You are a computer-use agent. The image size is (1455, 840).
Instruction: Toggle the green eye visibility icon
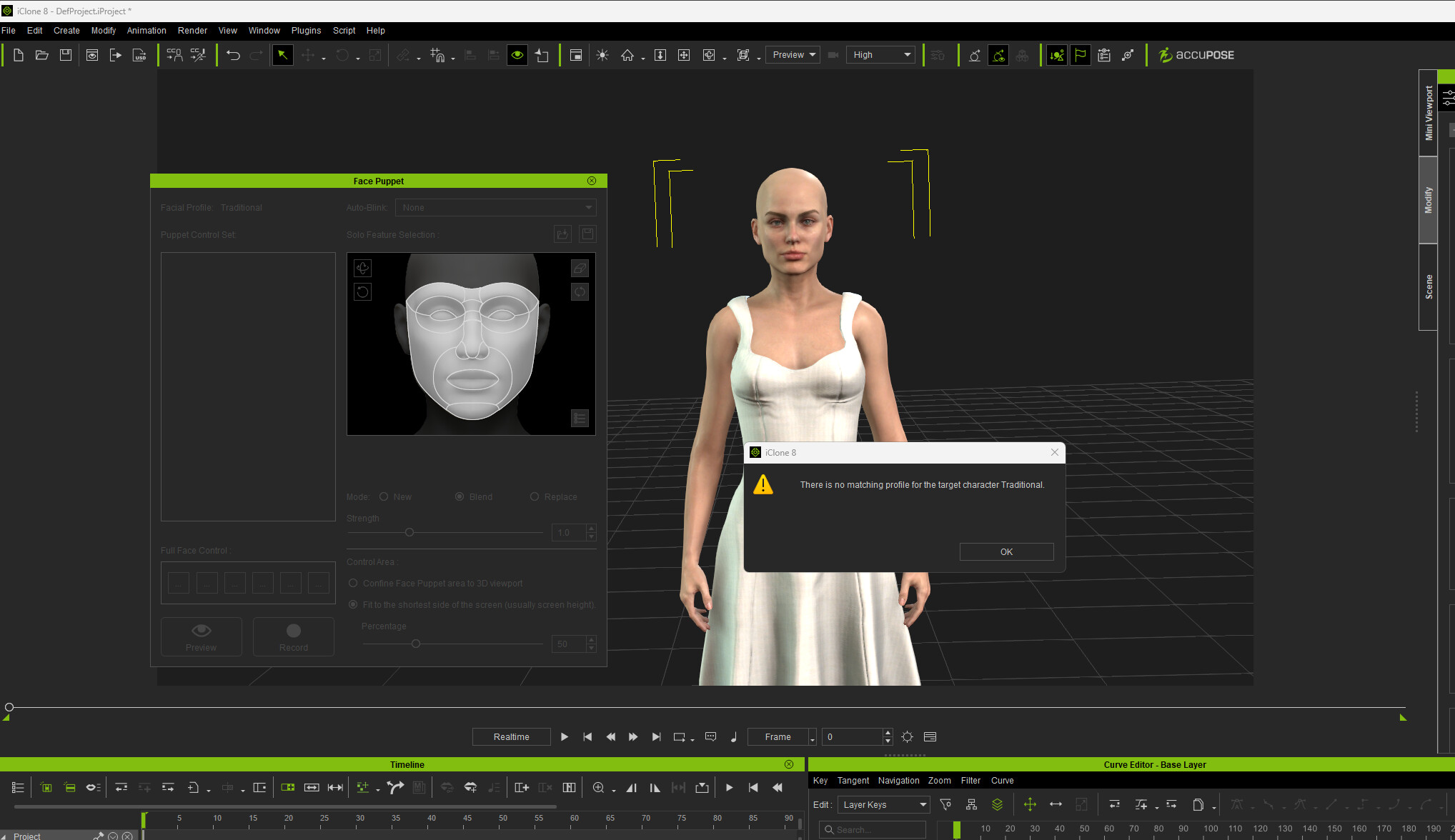[517, 55]
